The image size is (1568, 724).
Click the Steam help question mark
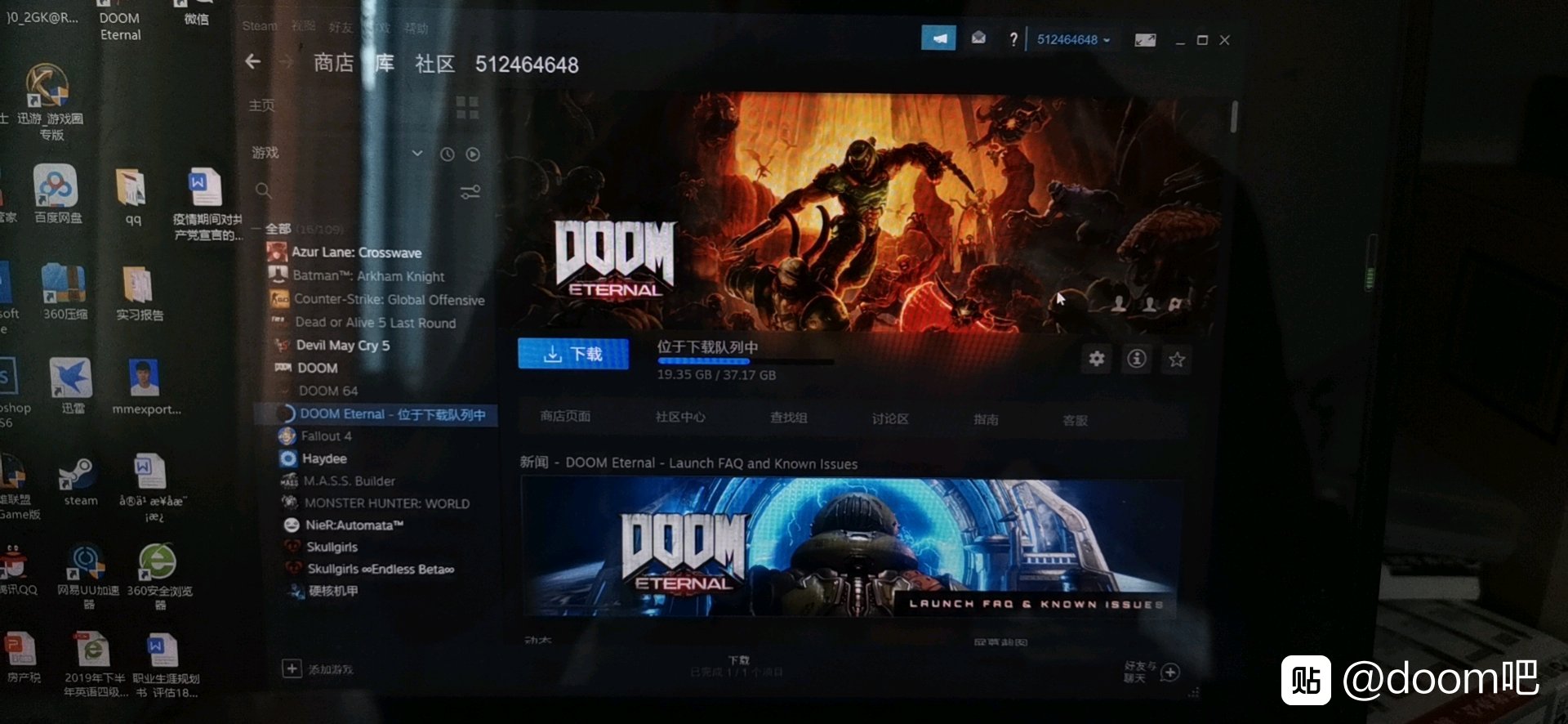1013,39
